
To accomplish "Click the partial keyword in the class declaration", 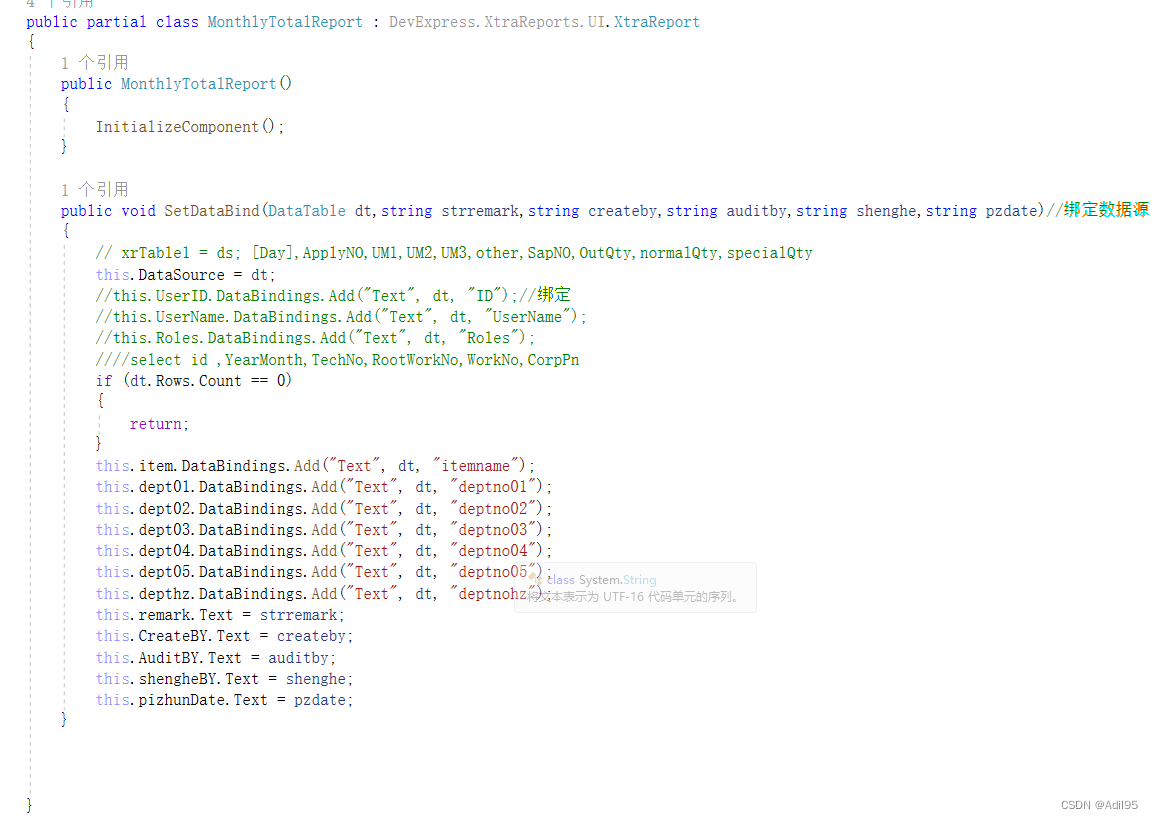I will (116, 22).
